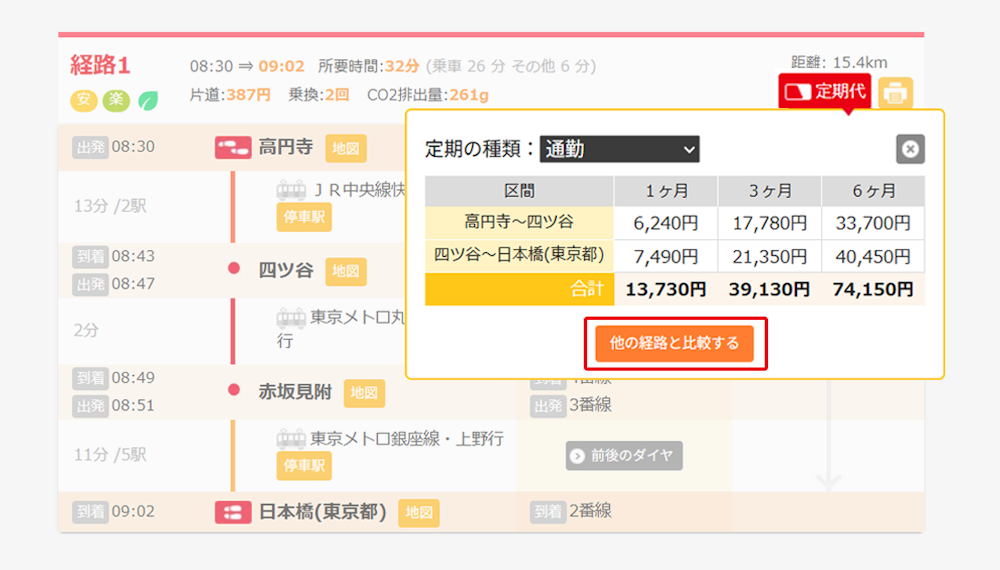Click the 四ツ谷 station name
The width and height of the screenshot is (1000, 570).
(x=286, y=270)
